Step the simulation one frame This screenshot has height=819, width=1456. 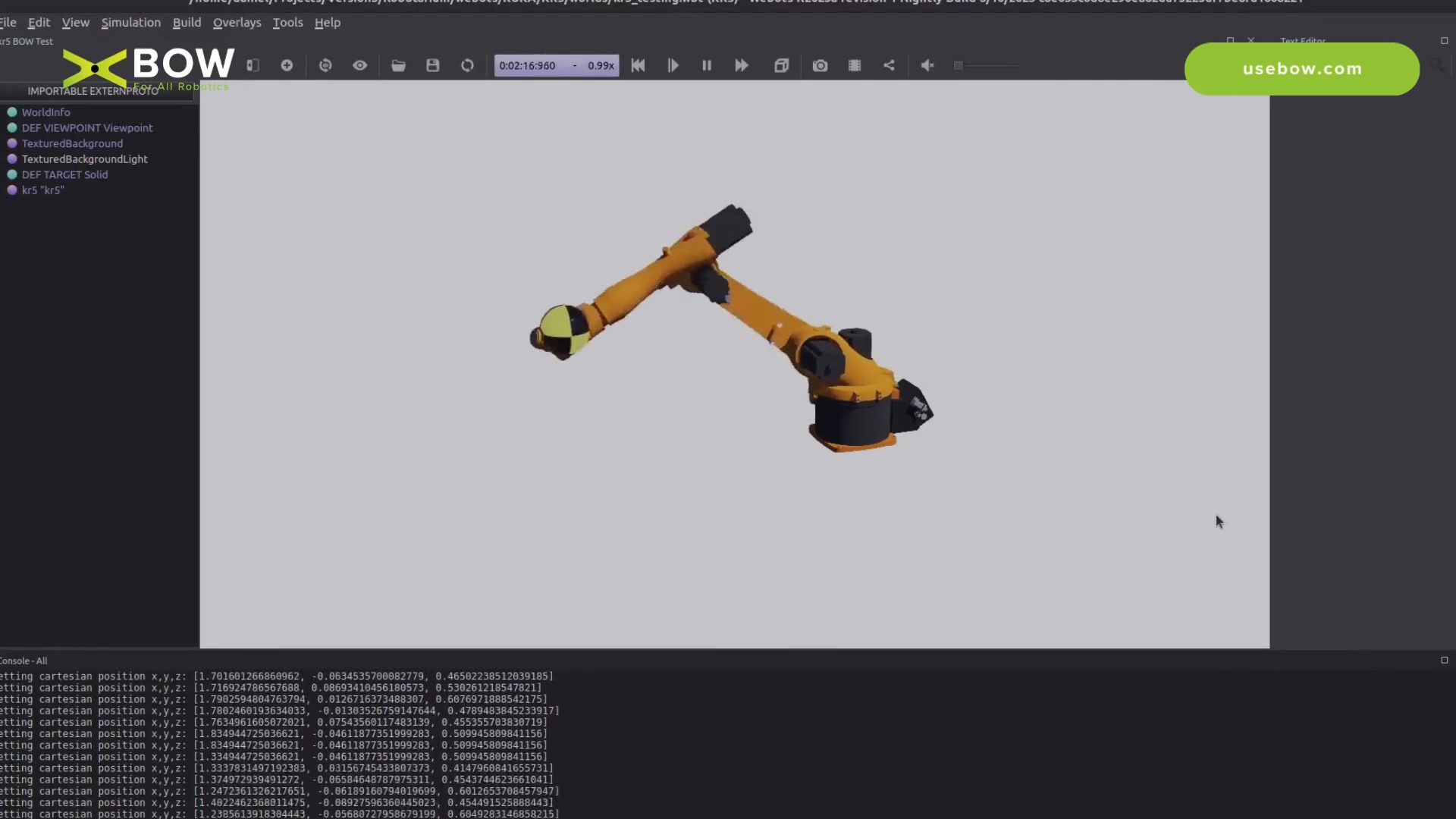click(x=673, y=66)
